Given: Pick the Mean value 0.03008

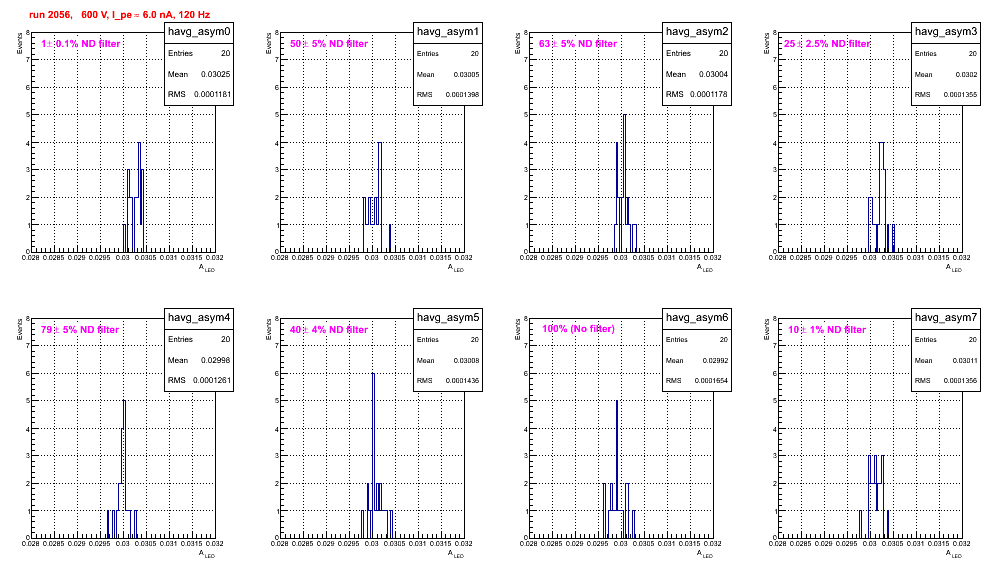Looking at the screenshot, I should click(466, 360).
